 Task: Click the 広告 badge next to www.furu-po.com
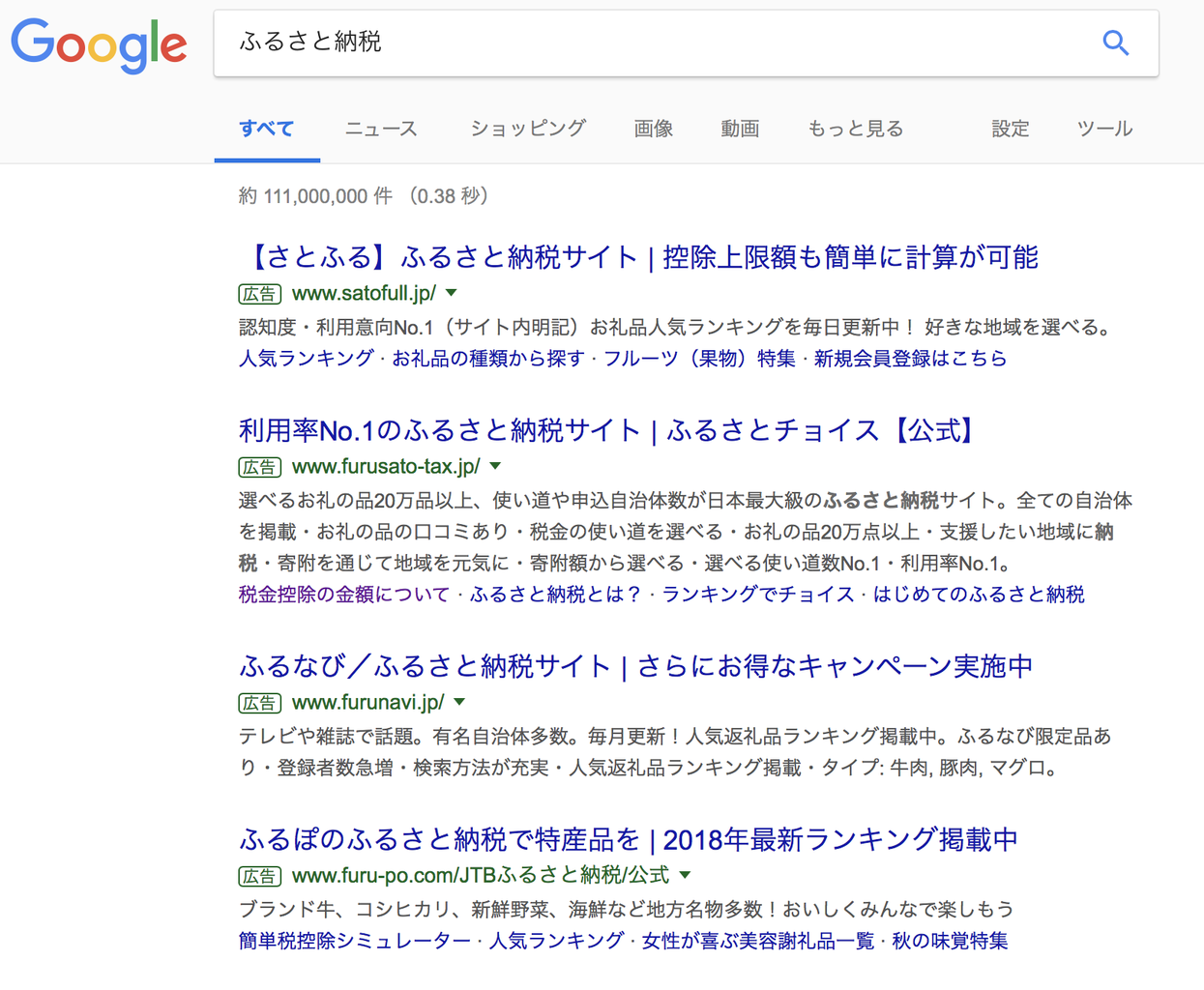[259, 876]
